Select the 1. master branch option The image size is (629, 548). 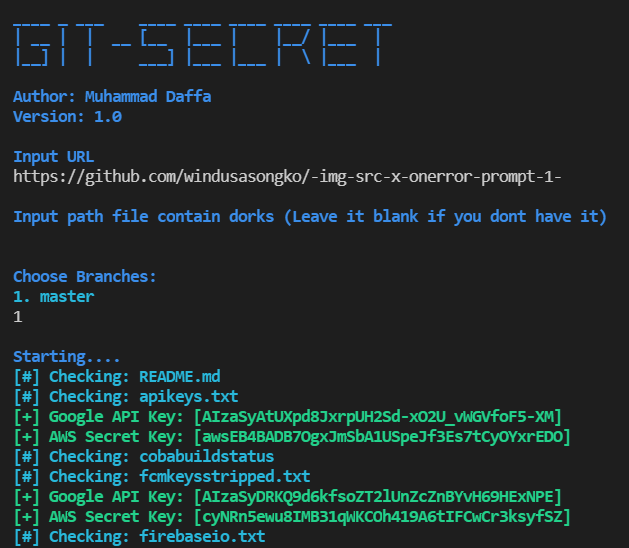53,297
